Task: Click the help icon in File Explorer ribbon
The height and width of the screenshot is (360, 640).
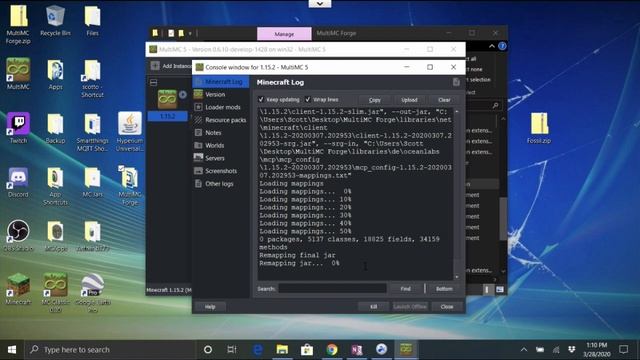Action: (x=502, y=46)
